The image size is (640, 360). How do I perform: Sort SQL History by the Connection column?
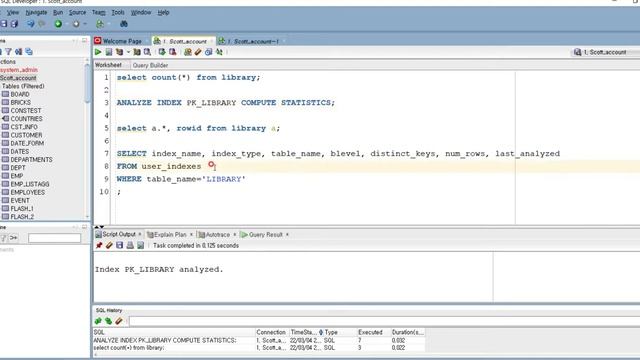[271, 332]
